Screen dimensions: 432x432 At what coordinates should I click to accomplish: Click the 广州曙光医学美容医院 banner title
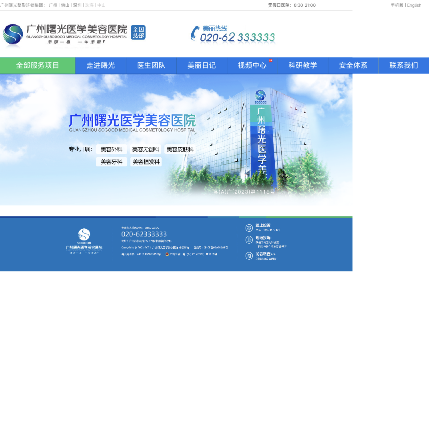[x=132, y=120]
